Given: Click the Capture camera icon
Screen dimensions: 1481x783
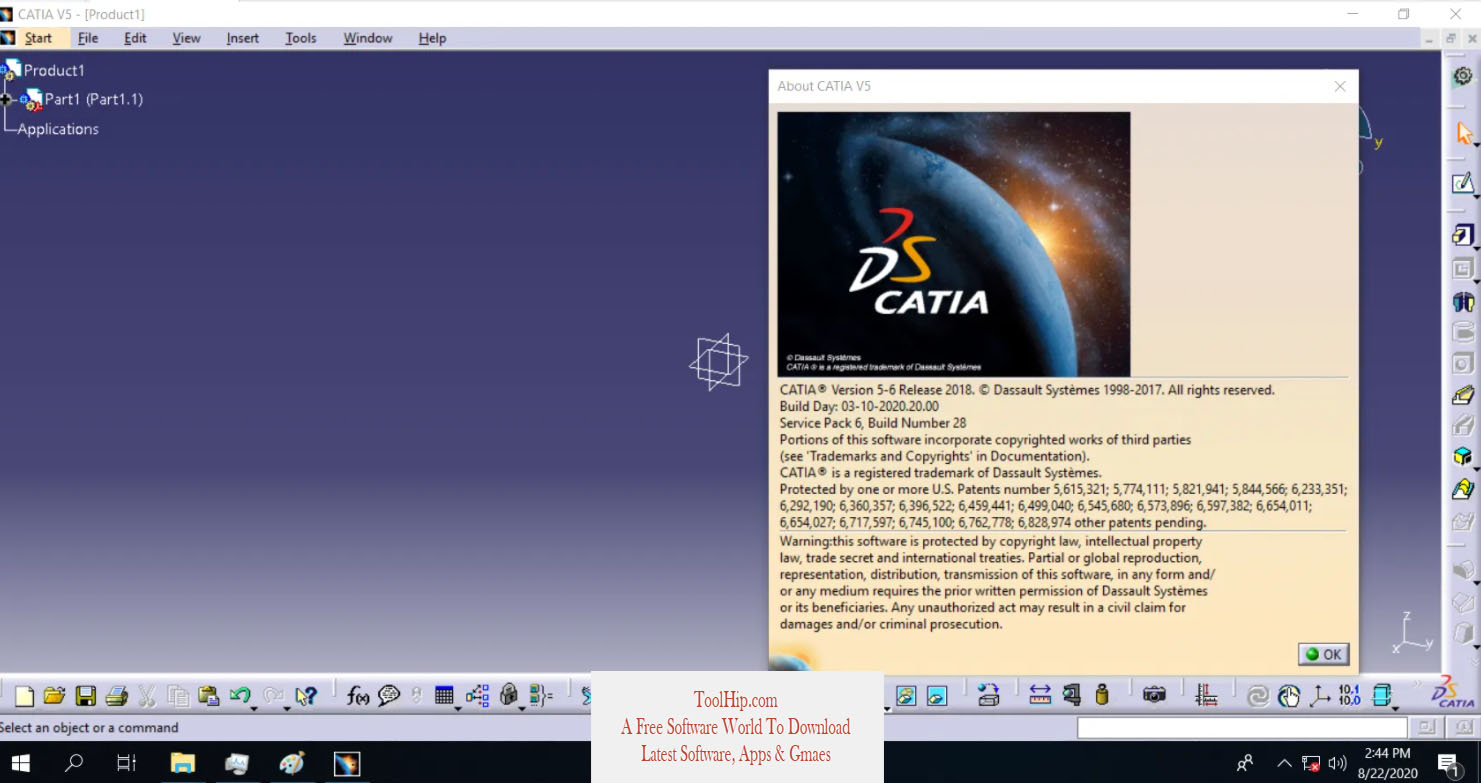Looking at the screenshot, I should 1154,695.
